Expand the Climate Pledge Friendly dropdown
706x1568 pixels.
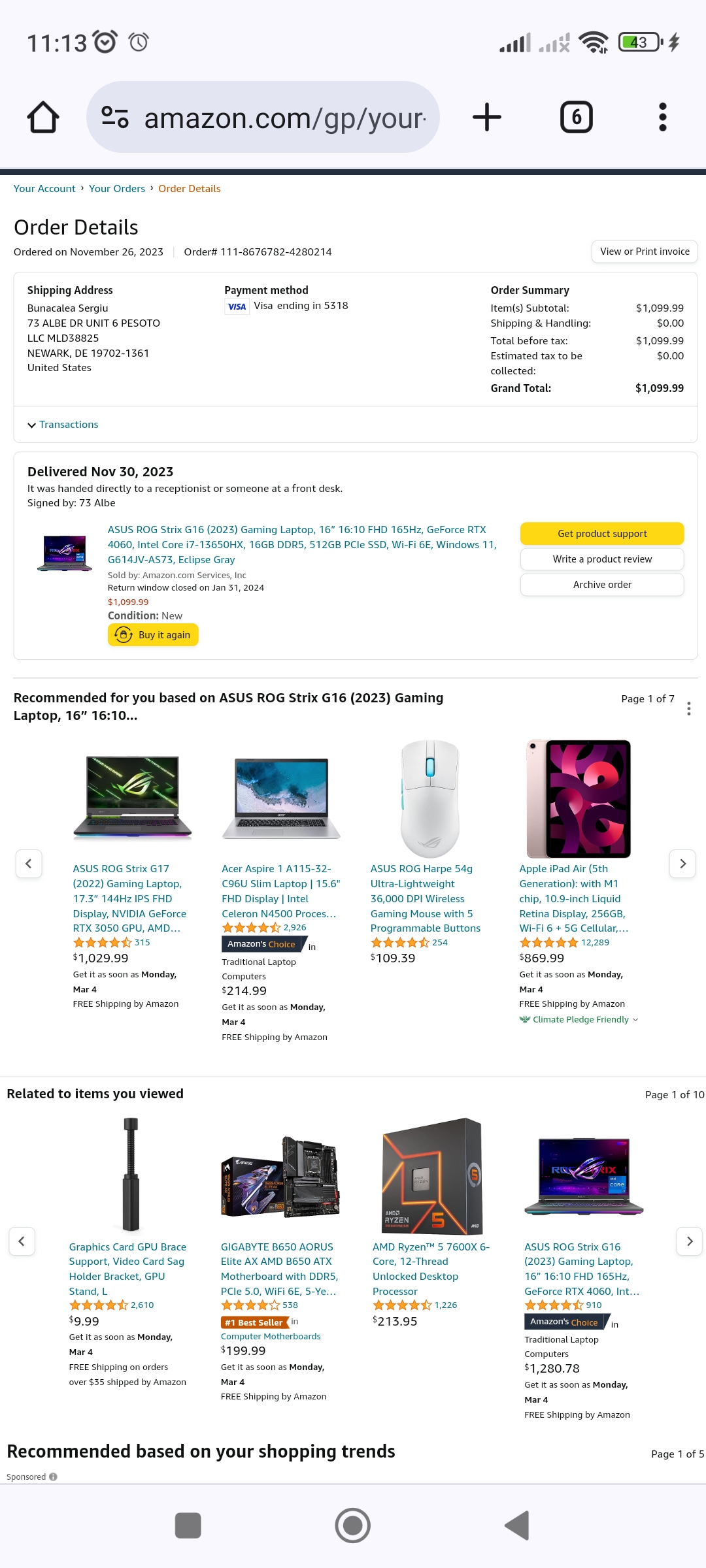579,1020
